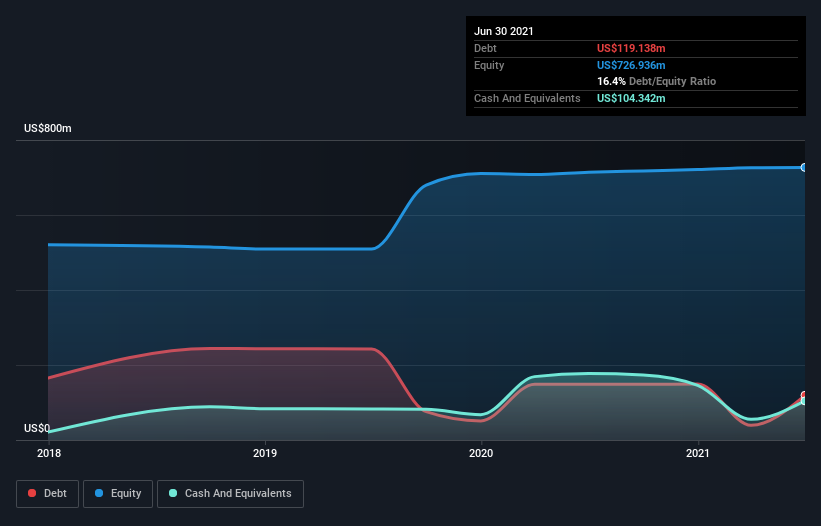Click the US$726.936m equity value
This screenshot has width=821, height=526.
coord(631,65)
